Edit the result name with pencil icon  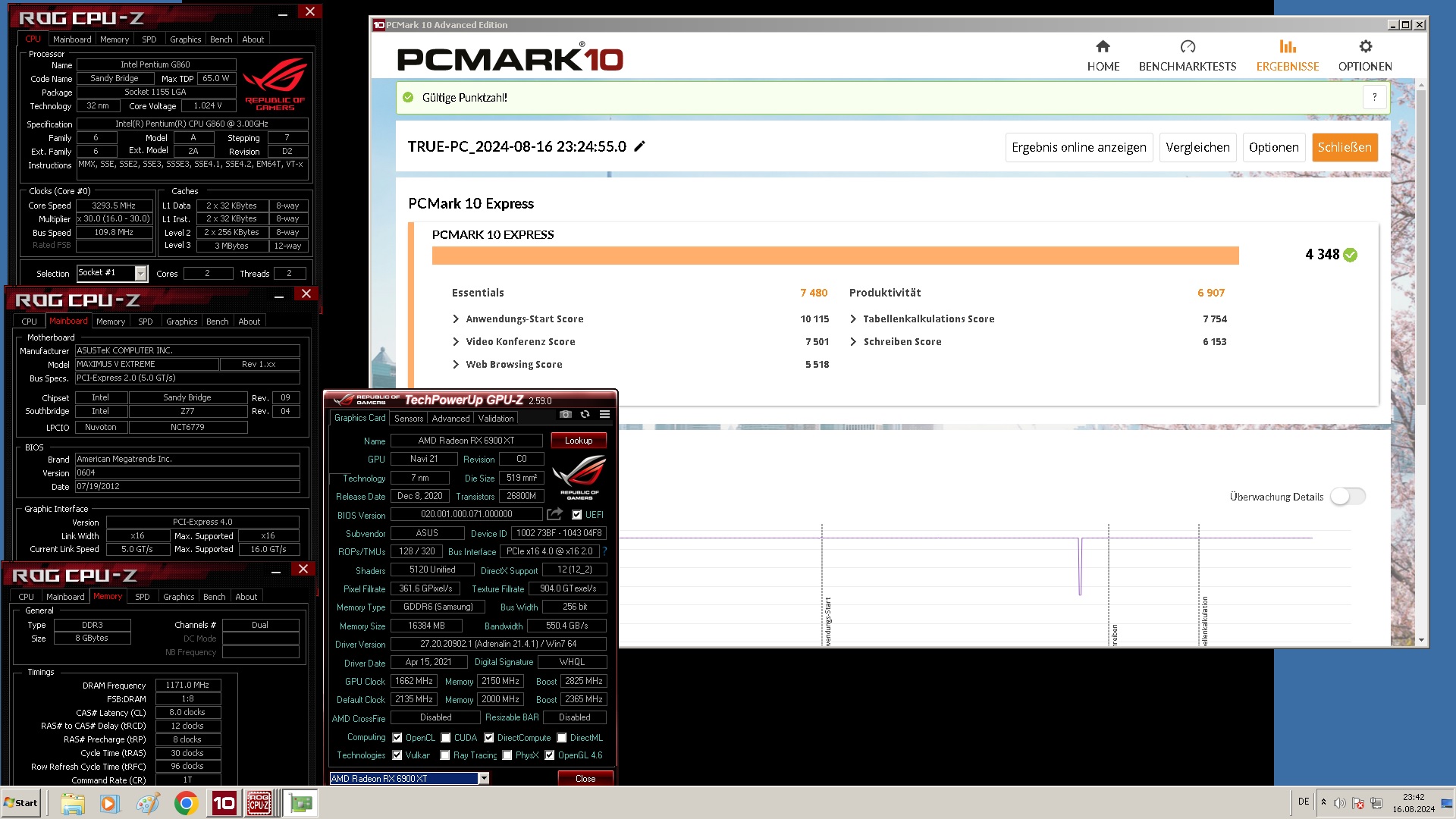tap(639, 146)
